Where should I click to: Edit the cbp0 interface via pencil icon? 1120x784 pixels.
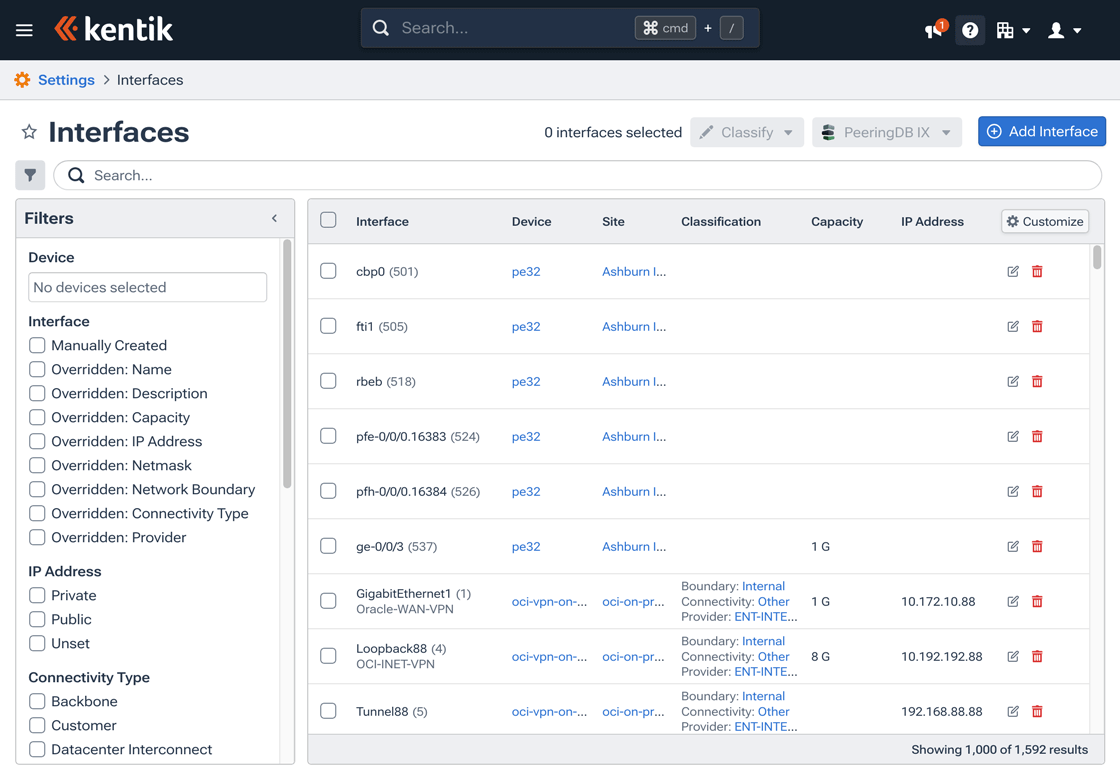[x=1012, y=271]
